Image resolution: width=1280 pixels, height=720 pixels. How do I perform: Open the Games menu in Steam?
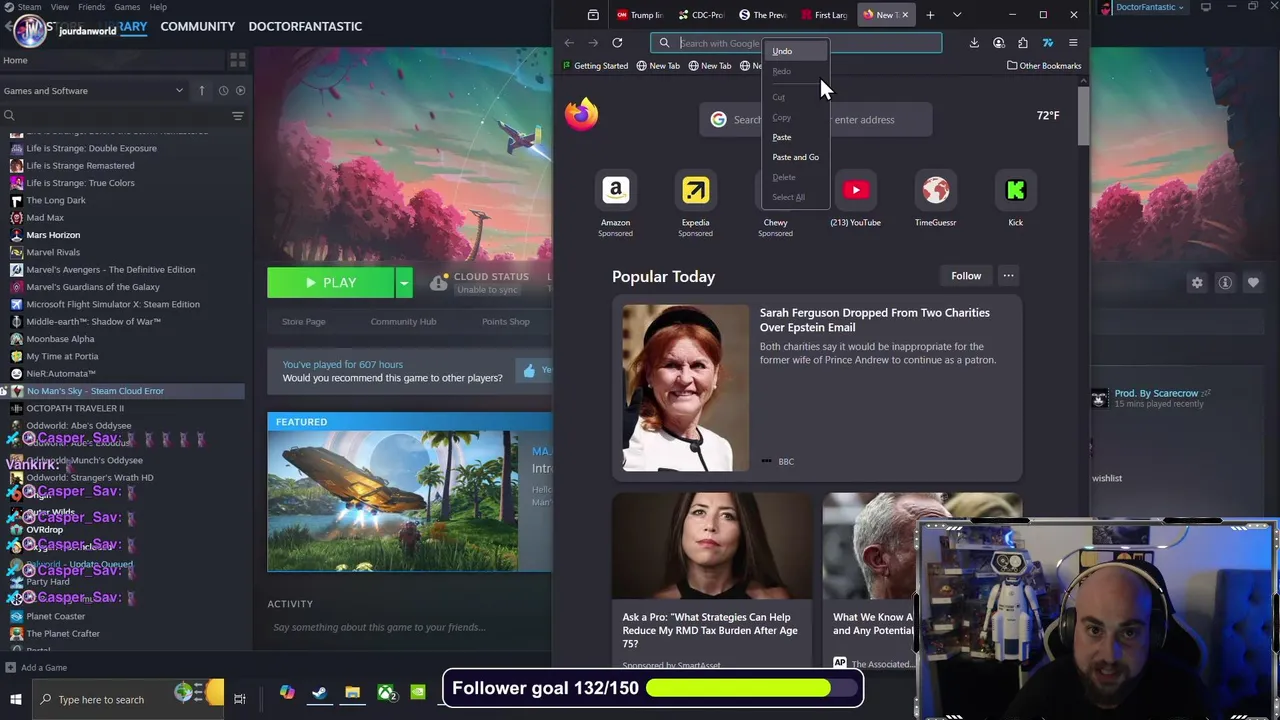click(x=127, y=7)
